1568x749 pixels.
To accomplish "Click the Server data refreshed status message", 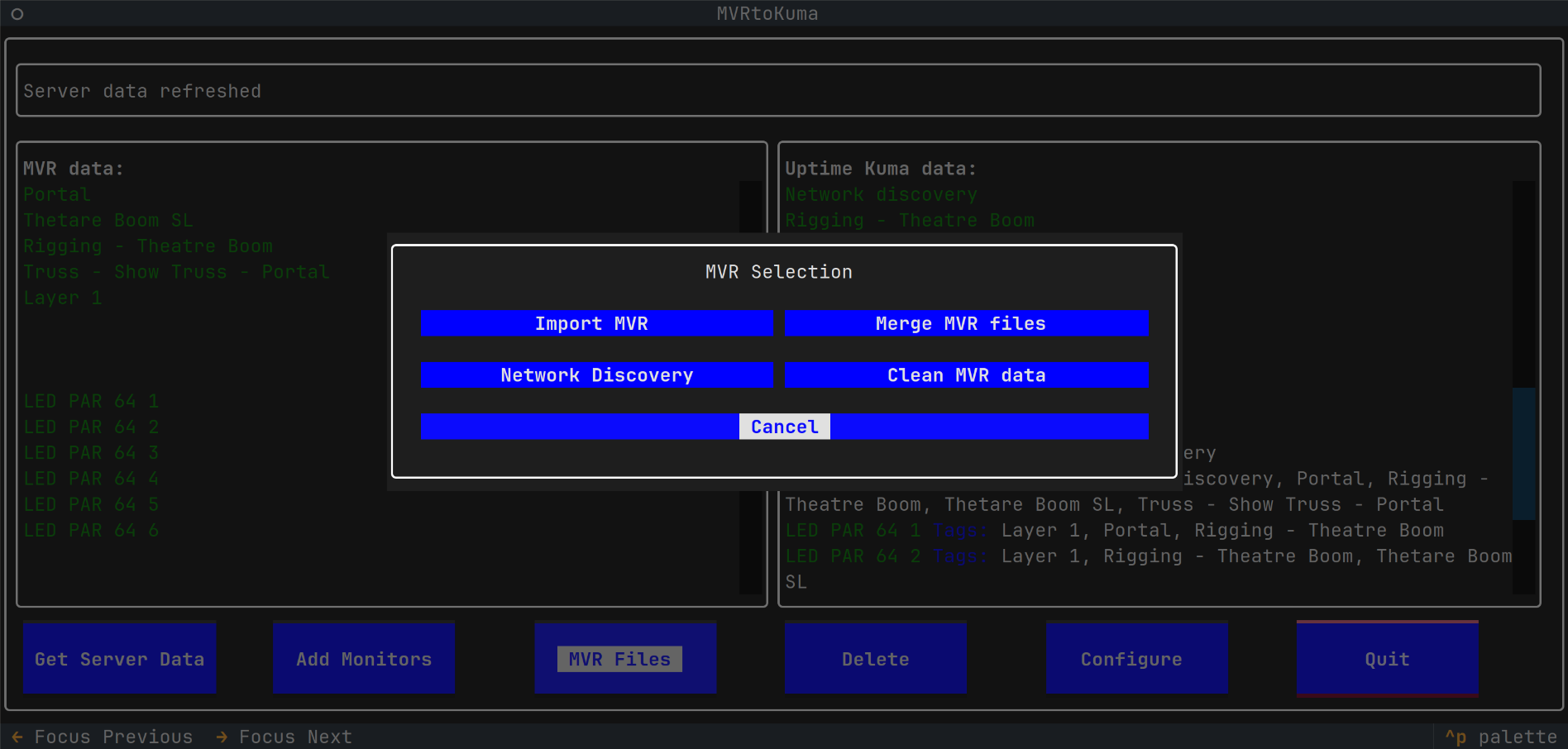I will pyautogui.click(x=142, y=91).
